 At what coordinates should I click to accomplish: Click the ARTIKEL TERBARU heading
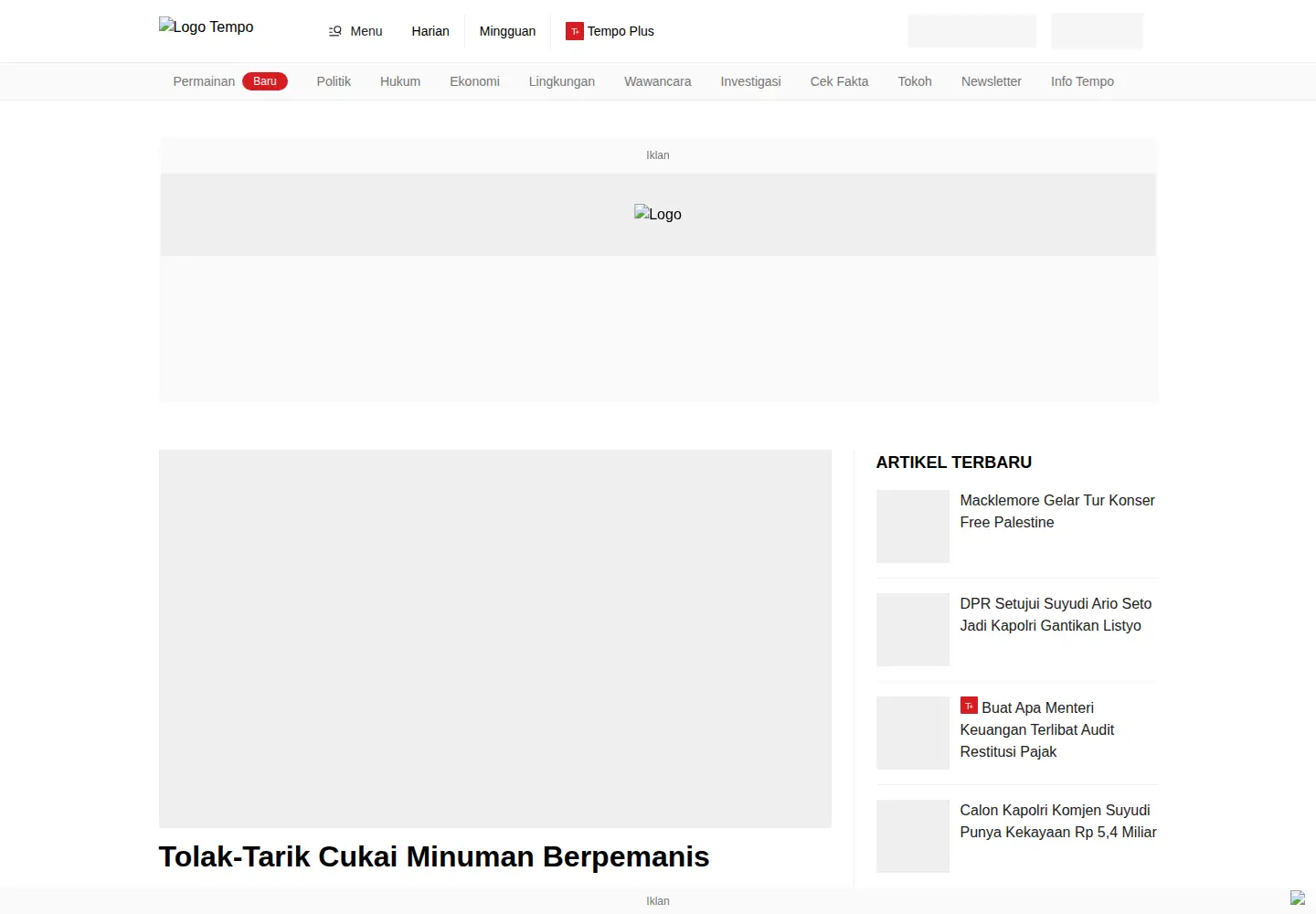pos(954,462)
